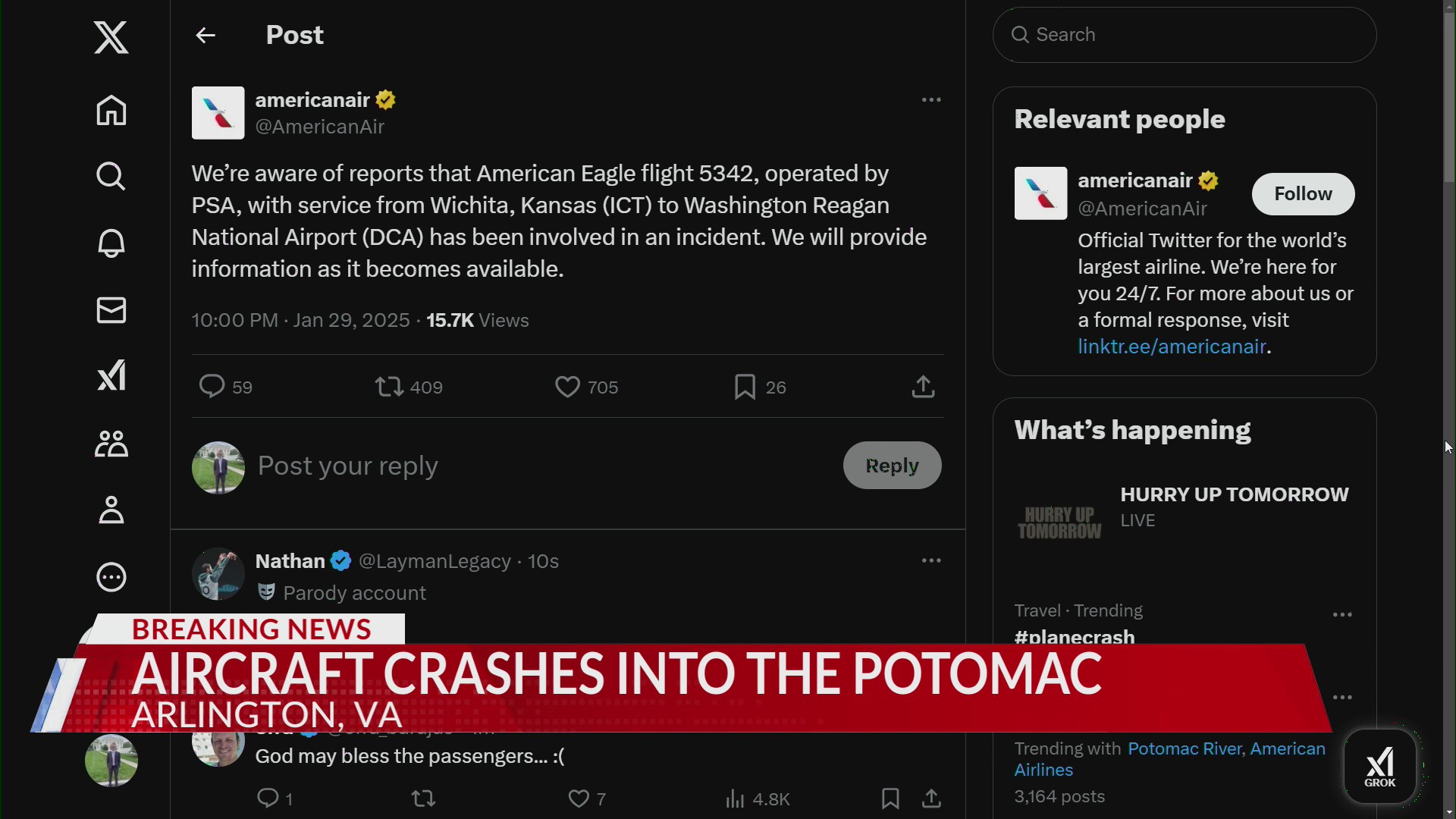Select the Communities icon

pyautogui.click(x=111, y=444)
